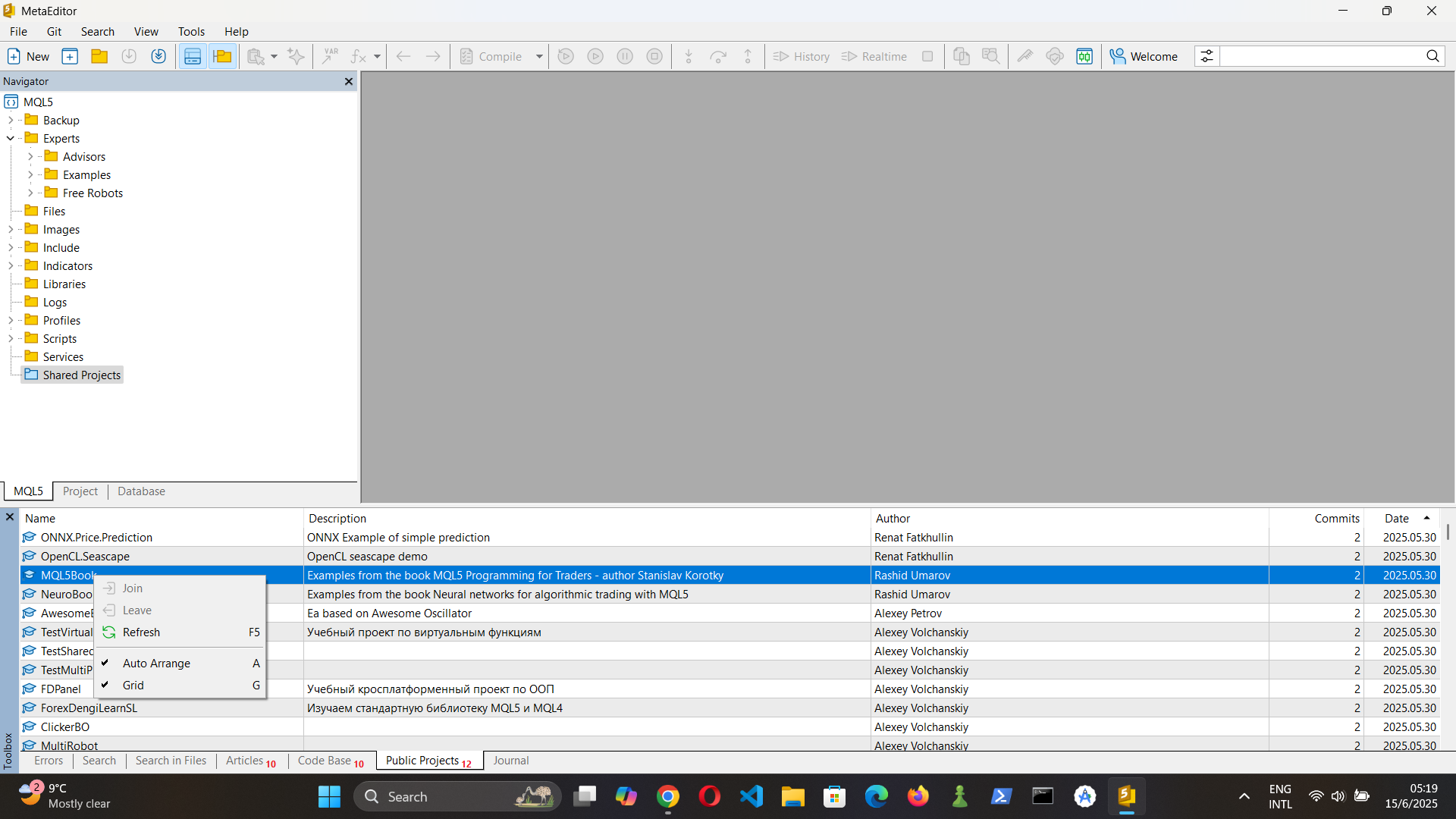Open the Compile dropdown arrow

pos(540,56)
